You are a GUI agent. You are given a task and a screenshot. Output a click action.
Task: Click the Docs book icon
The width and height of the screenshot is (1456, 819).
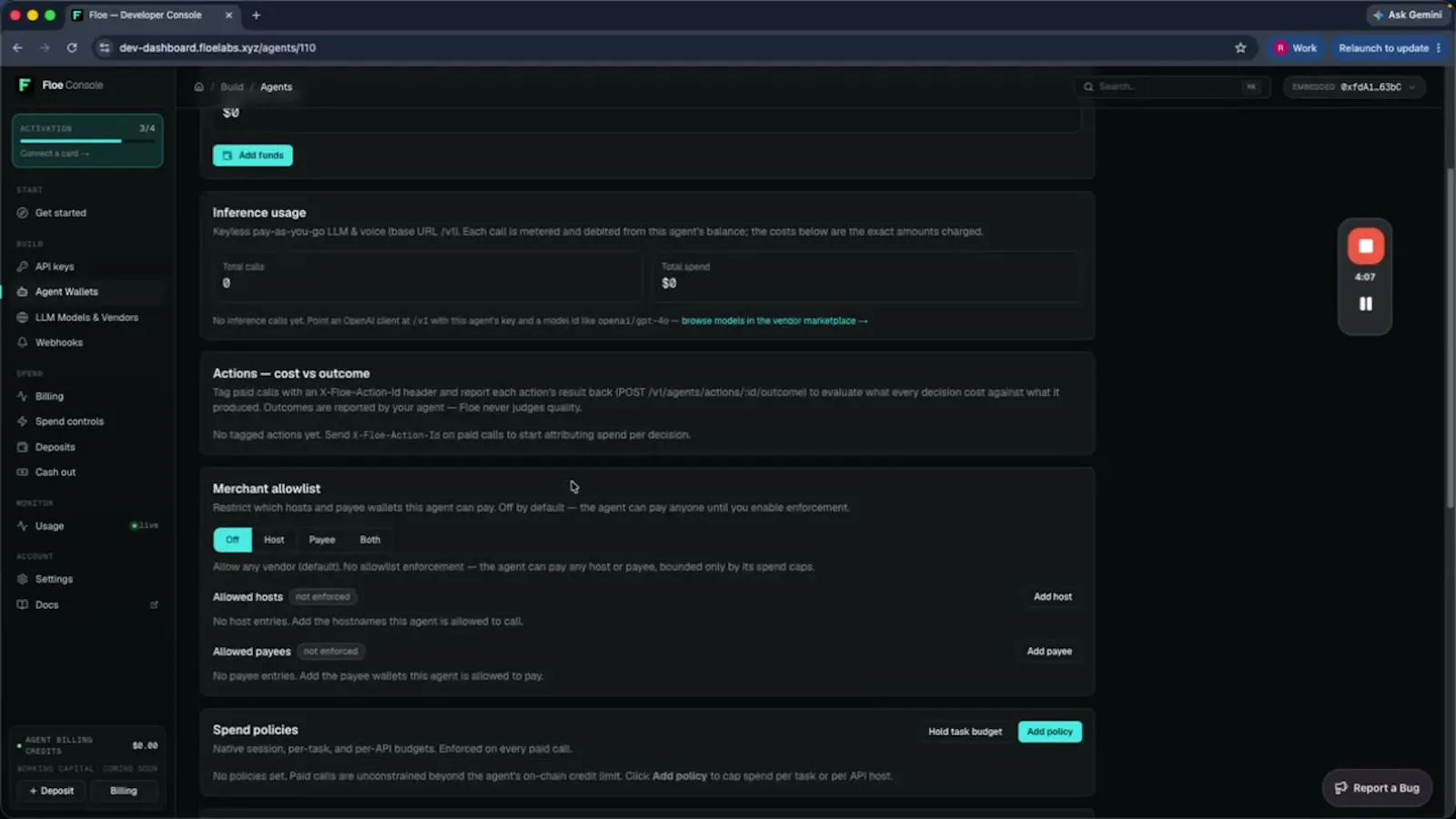23,605
